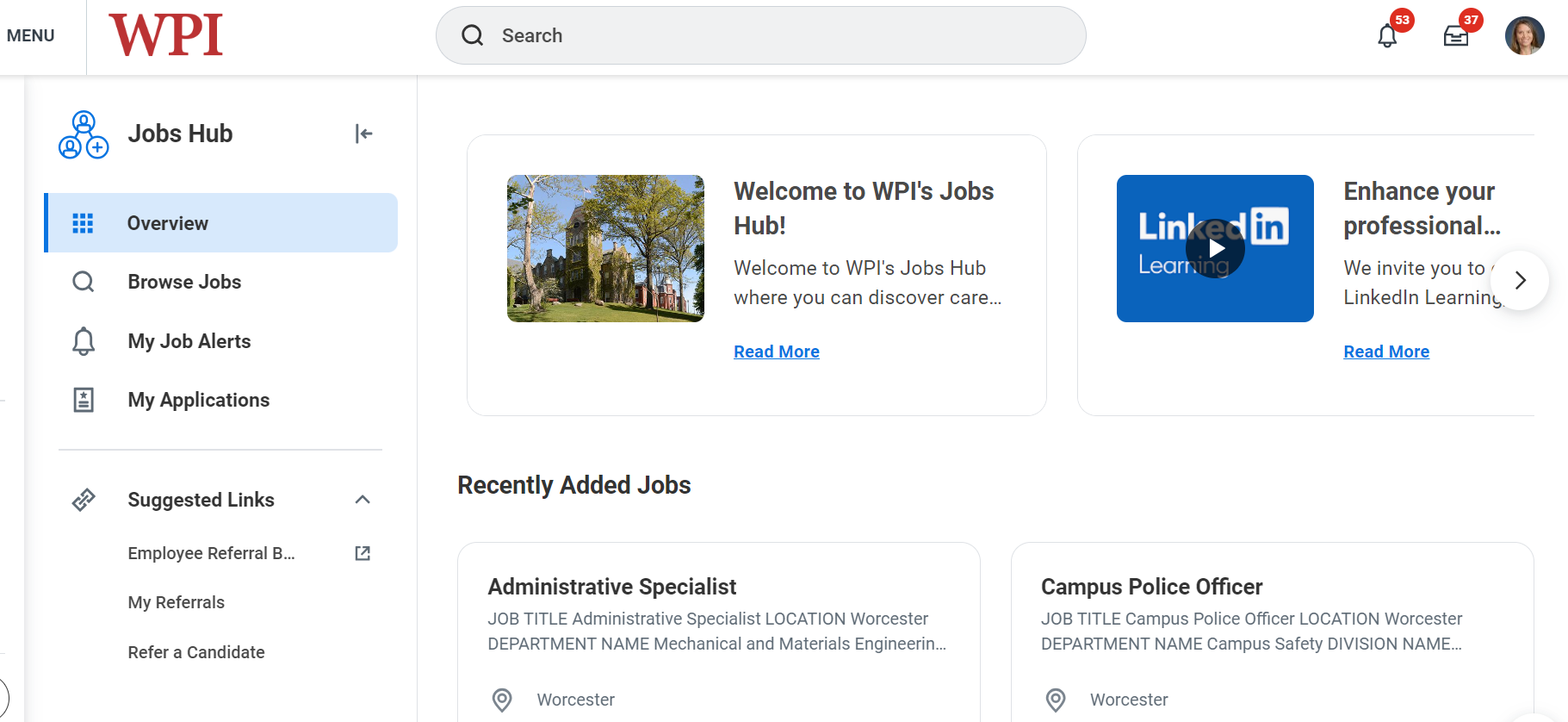The image size is (1568, 722).
Task: Play the LinkedIn Learning video
Action: pos(1215,248)
